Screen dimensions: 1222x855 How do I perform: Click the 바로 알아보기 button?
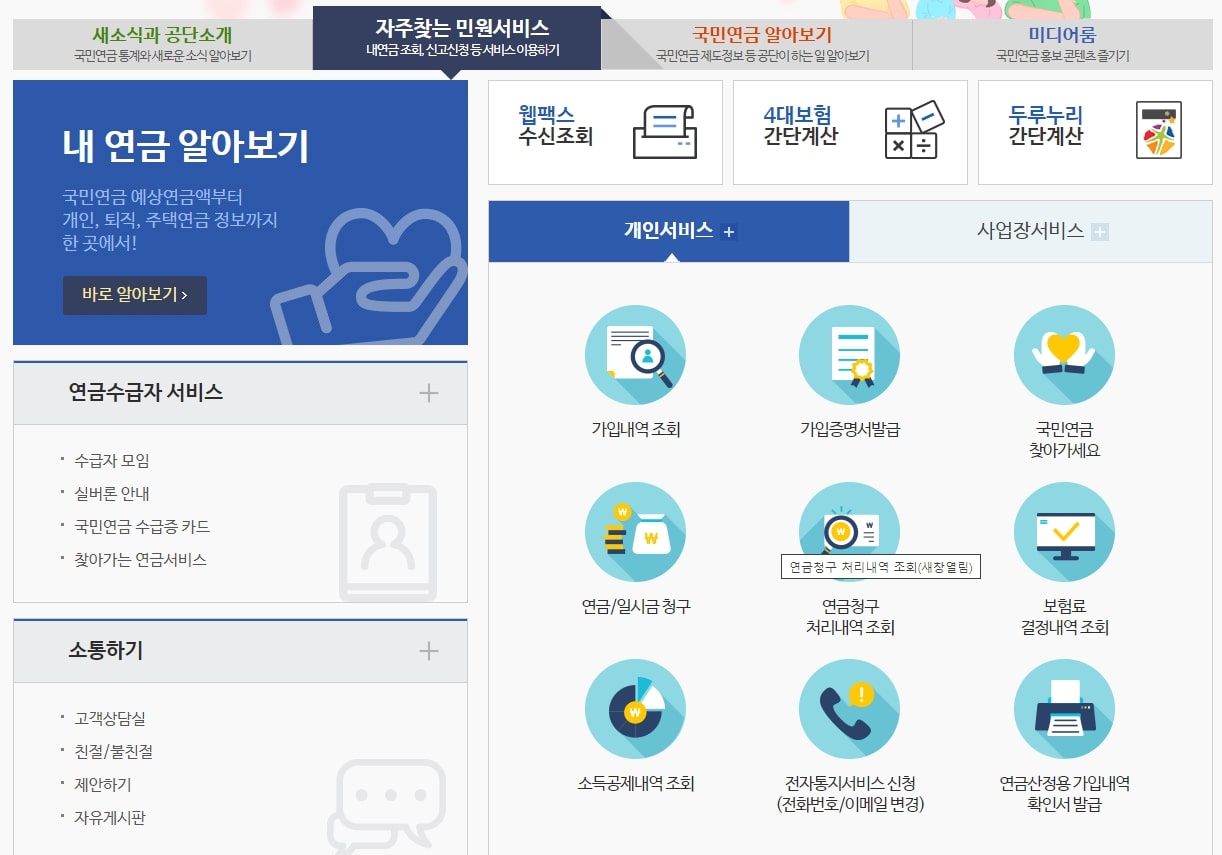[x=135, y=295]
